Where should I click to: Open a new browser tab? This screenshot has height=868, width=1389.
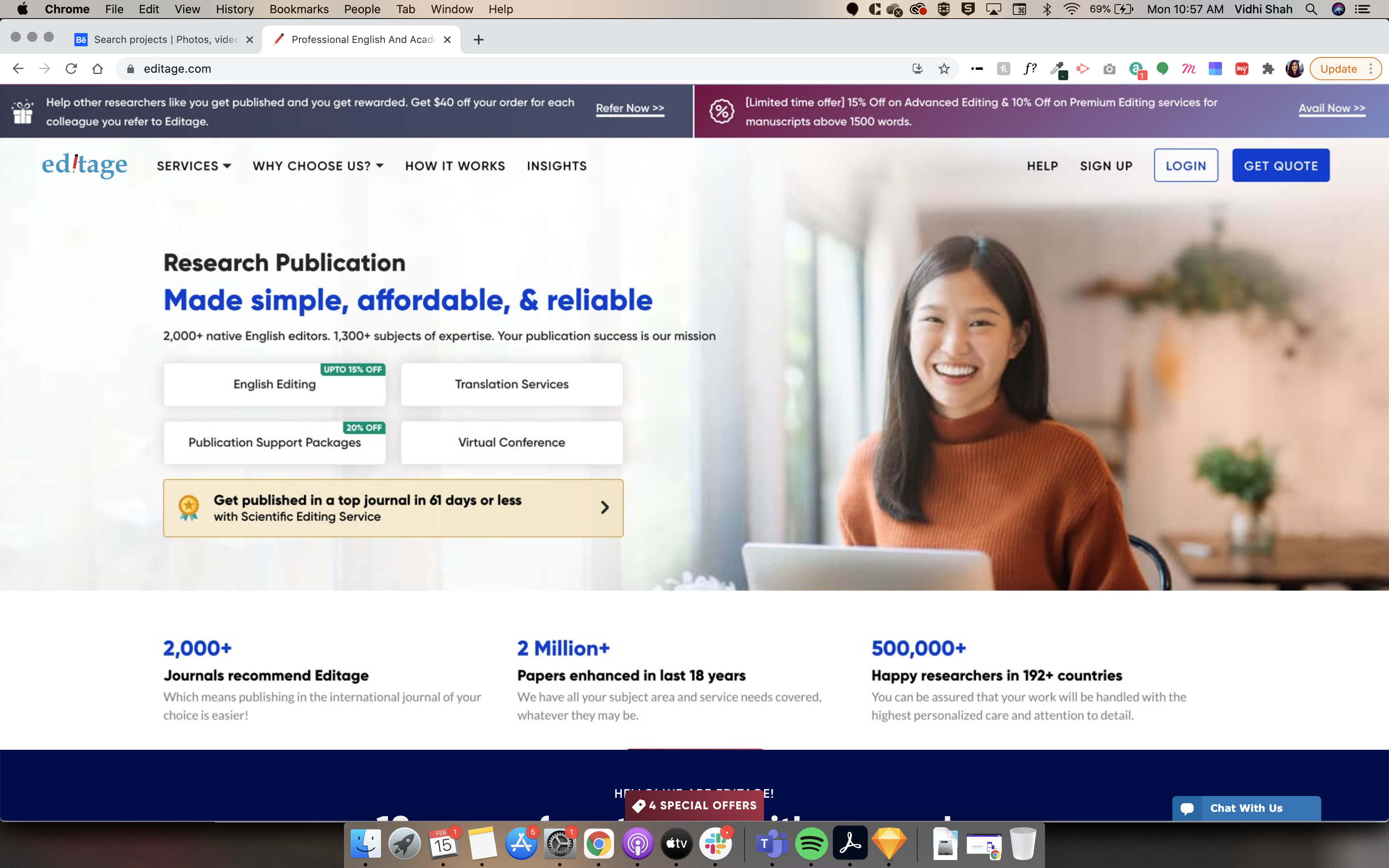coord(479,40)
